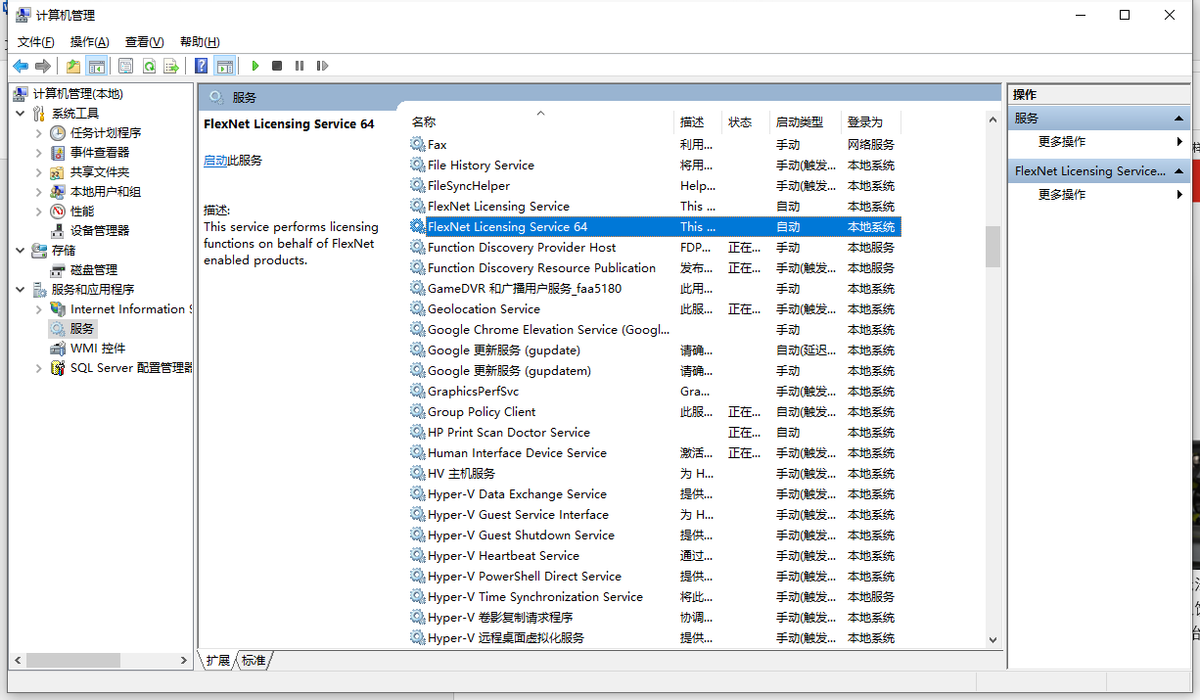Click the Up One Level folder icon
This screenshot has width=1200, height=700.
point(73,66)
